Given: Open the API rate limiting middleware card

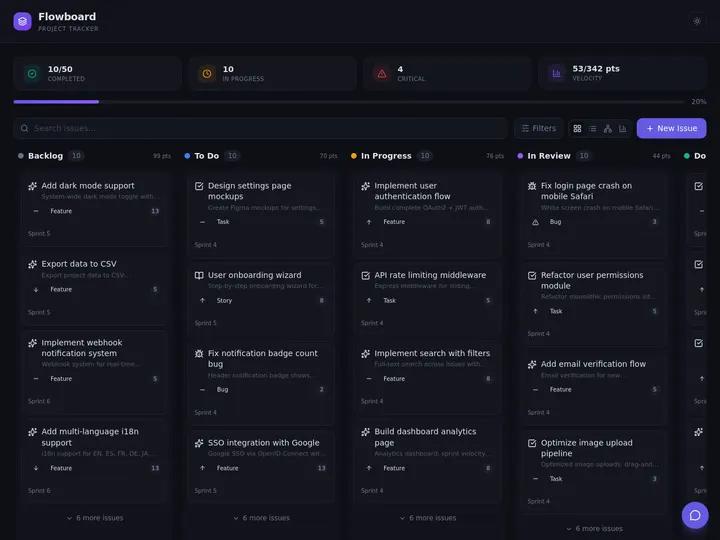Looking at the screenshot, I should [428, 299].
